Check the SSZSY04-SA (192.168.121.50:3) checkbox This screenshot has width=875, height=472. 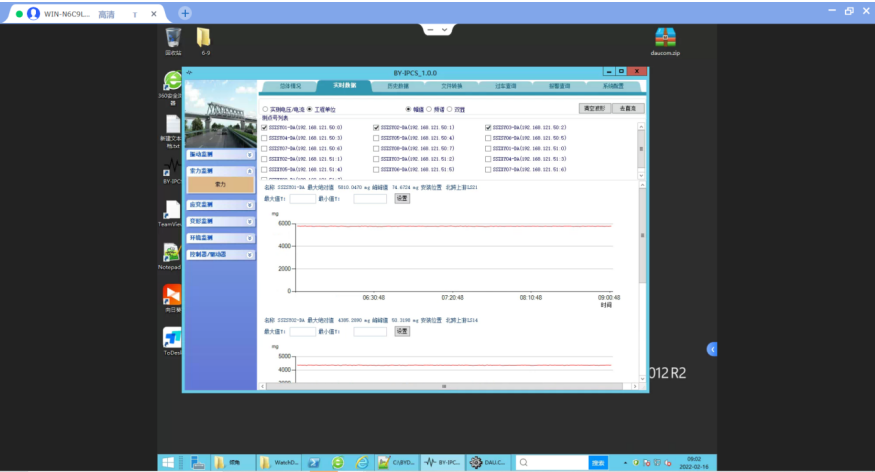click(264, 138)
